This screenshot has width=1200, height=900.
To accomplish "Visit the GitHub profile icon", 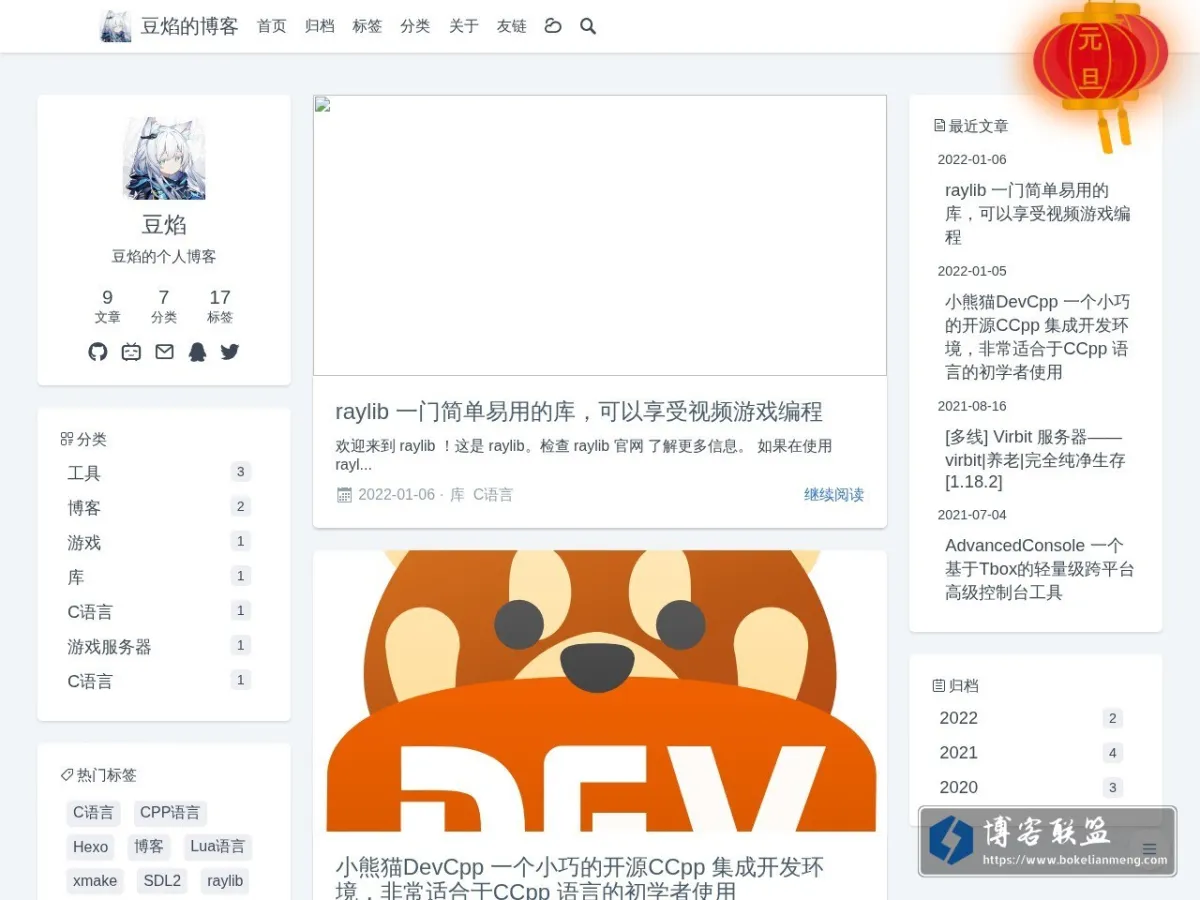I will [x=98, y=352].
